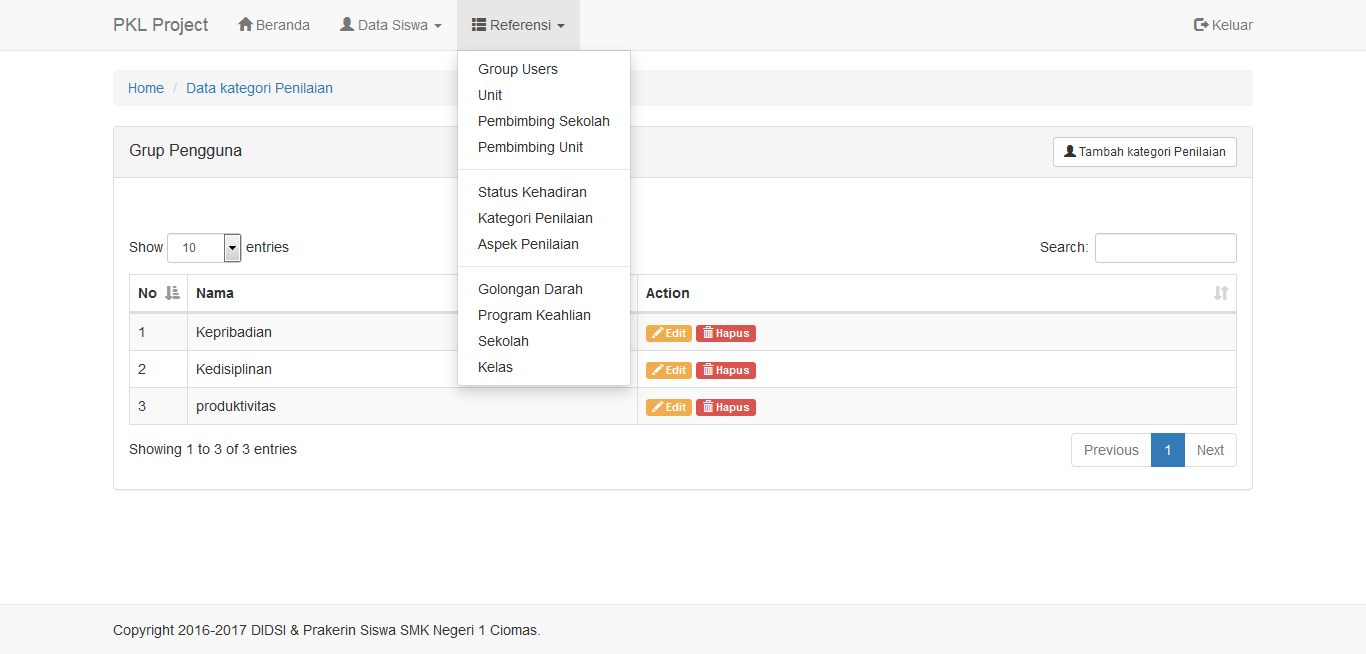The image size is (1366, 654).
Task: Click the Next pagination button
Action: tap(1210, 450)
